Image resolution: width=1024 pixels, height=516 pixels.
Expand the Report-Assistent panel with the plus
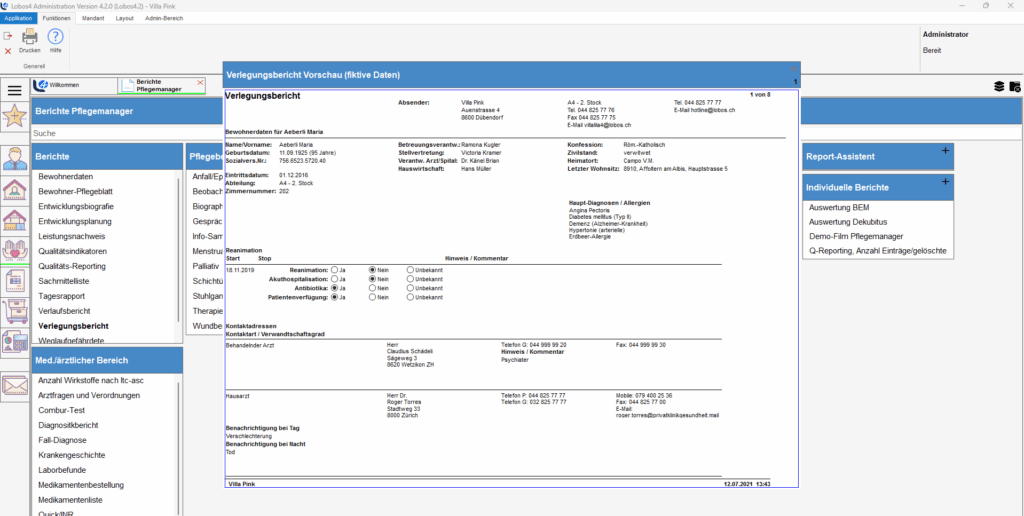945,151
